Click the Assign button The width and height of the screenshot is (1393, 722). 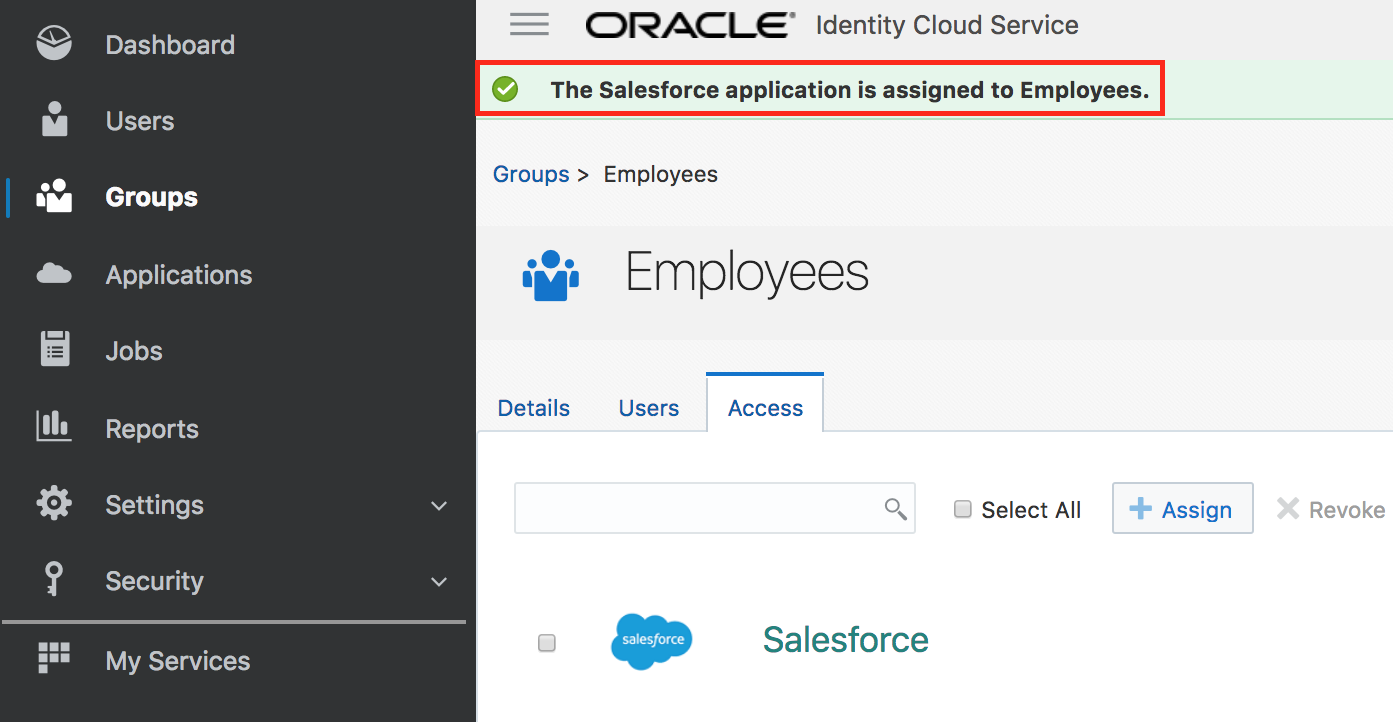click(x=1182, y=508)
